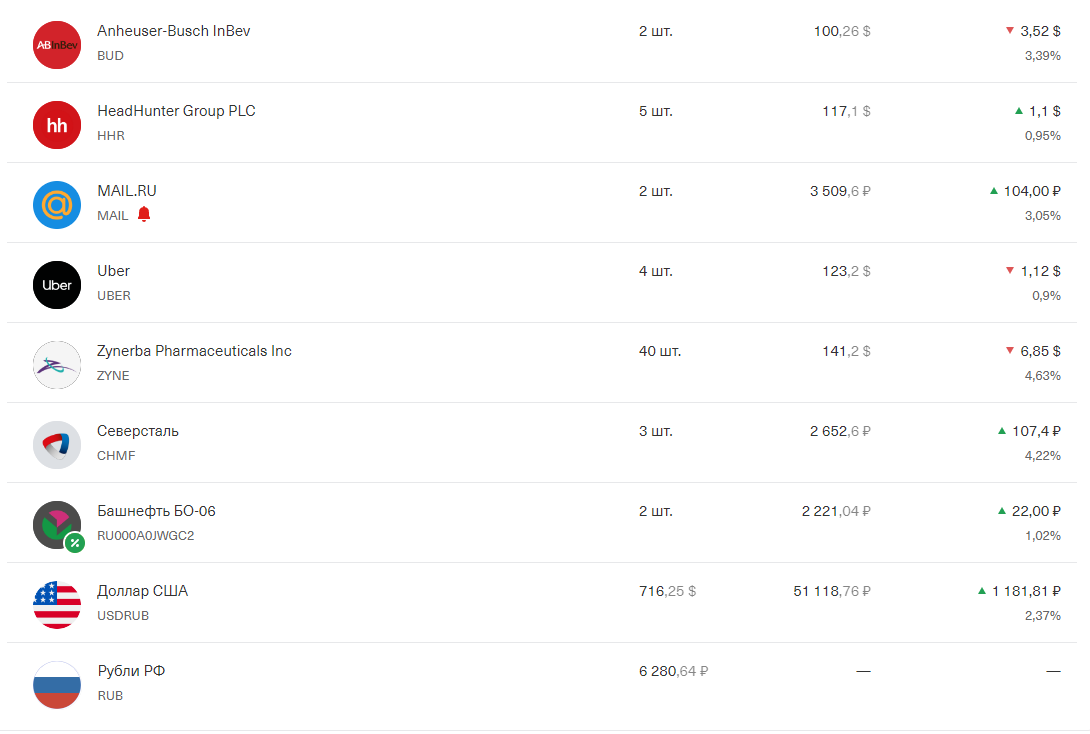Viewport: 1090px width, 734px height.
Task: Click the USDRUB 1 181,81 ₽ profit value
Action: pyautogui.click(x=1025, y=591)
